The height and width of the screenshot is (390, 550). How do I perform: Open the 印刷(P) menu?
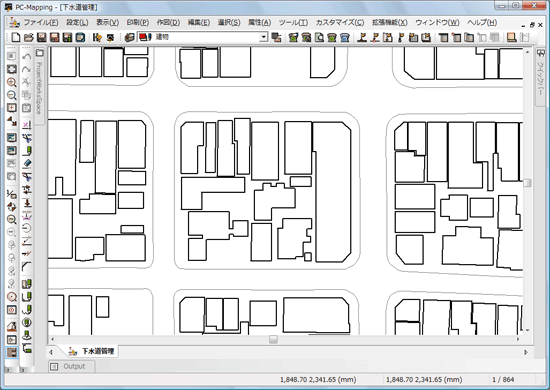coord(138,22)
